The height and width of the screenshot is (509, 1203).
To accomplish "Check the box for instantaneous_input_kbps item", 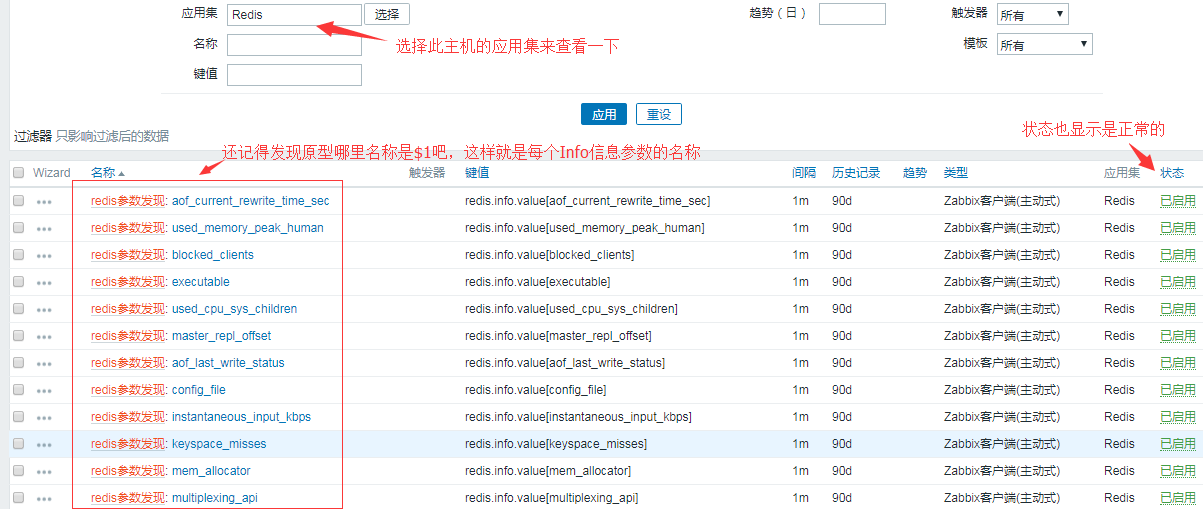I will [18, 417].
